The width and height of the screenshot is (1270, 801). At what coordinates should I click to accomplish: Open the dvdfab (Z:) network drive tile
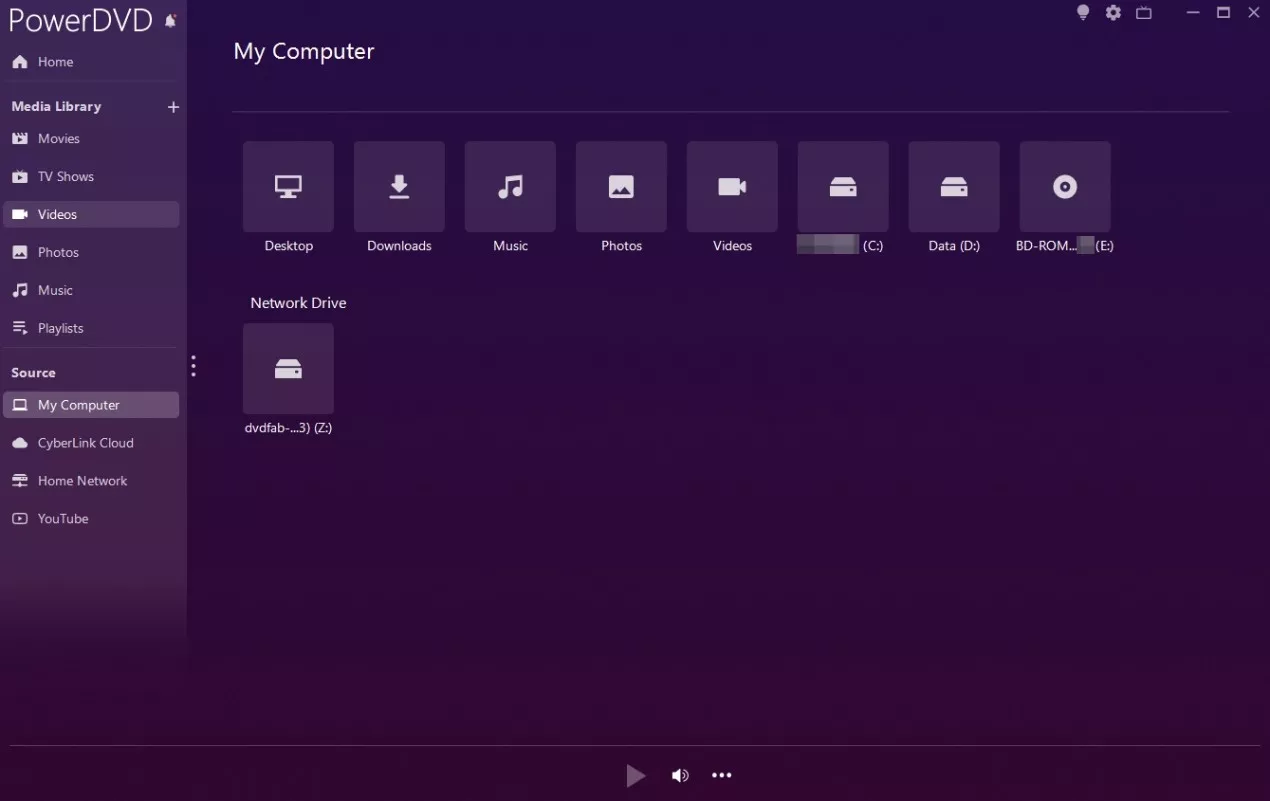coord(288,369)
